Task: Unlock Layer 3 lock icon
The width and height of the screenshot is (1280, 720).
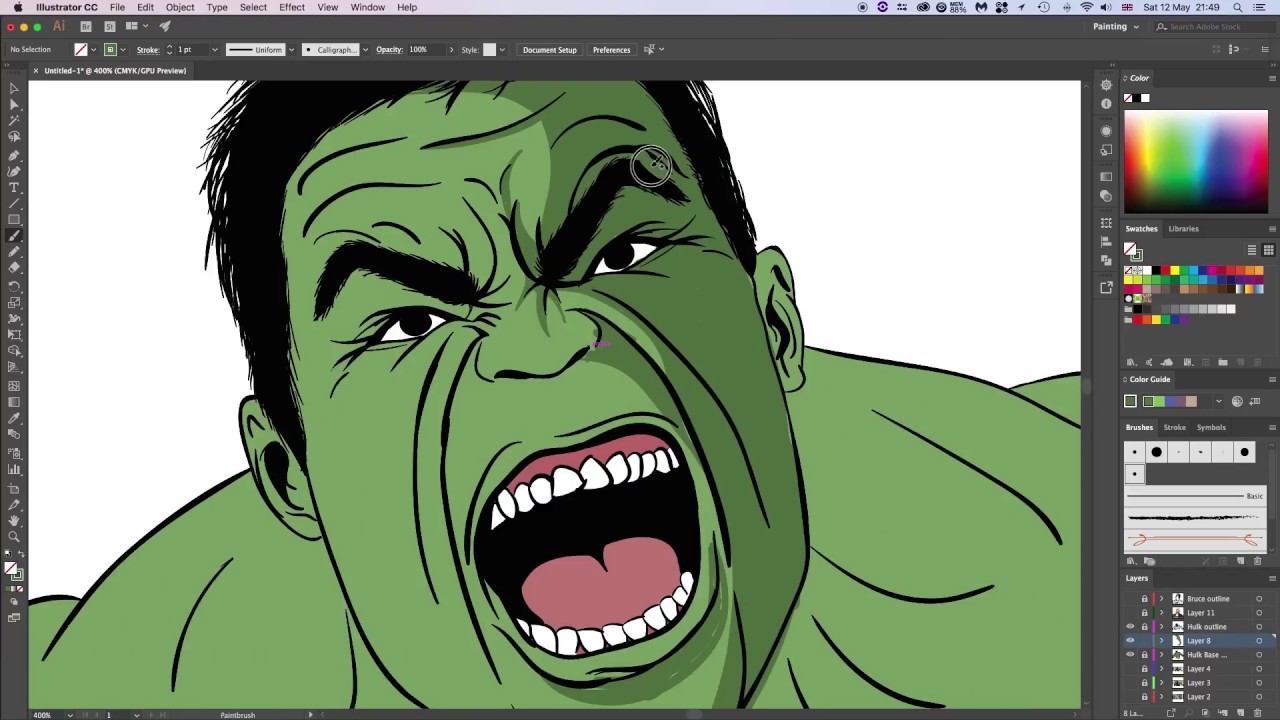Action: click(x=1145, y=683)
